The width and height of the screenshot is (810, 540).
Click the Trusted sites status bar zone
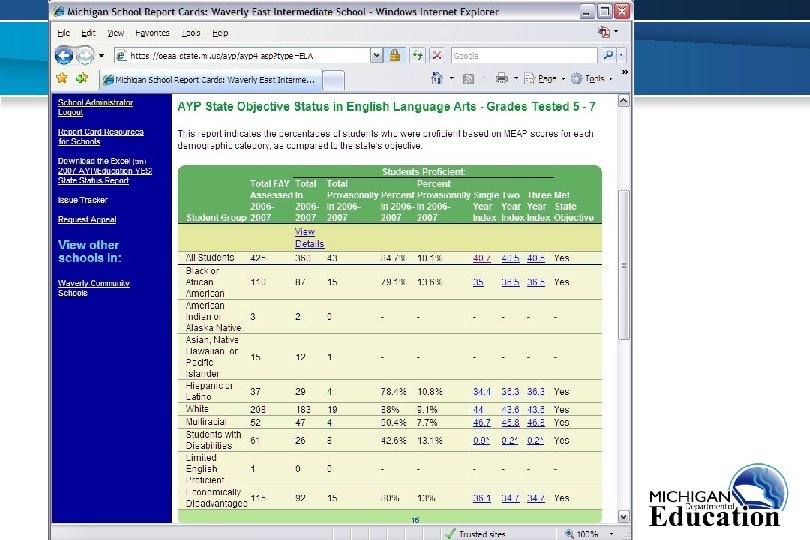click(x=475, y=534)
